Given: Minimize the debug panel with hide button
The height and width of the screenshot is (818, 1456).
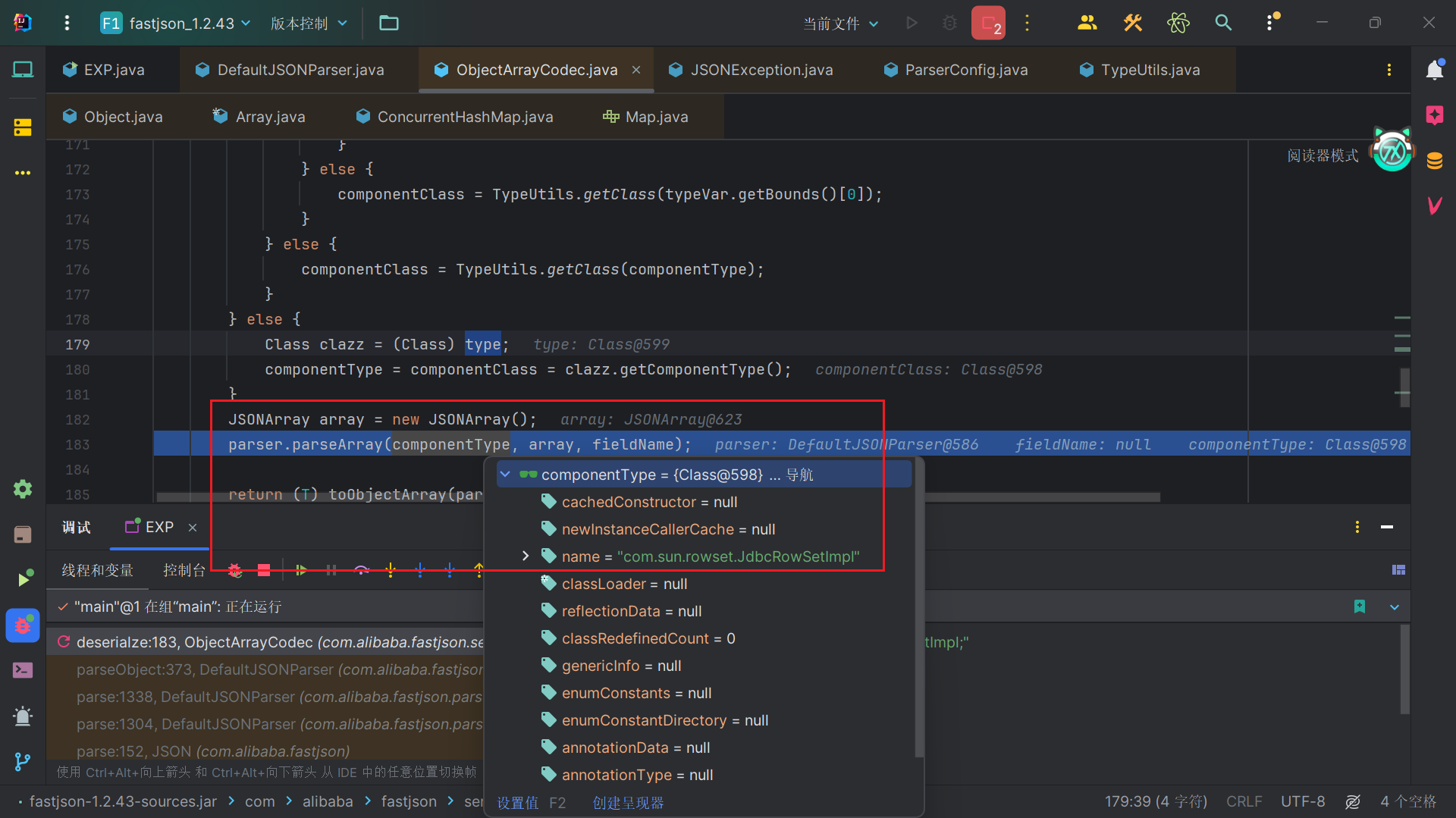Looking at the screenshot, I should coord(1387,527).
